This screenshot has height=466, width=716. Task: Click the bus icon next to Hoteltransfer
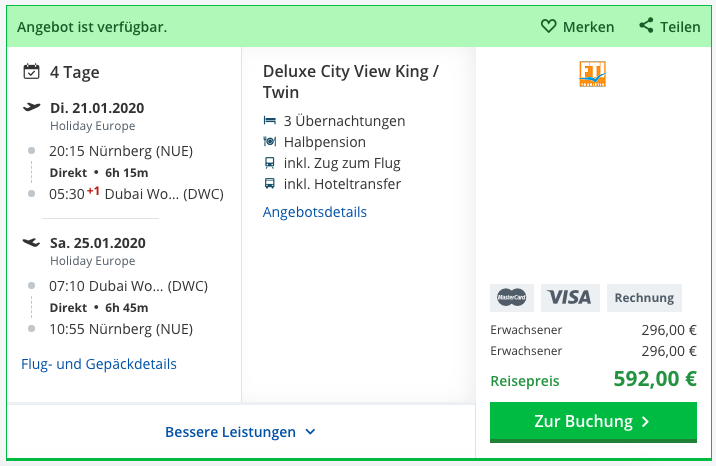click(270, 183)
